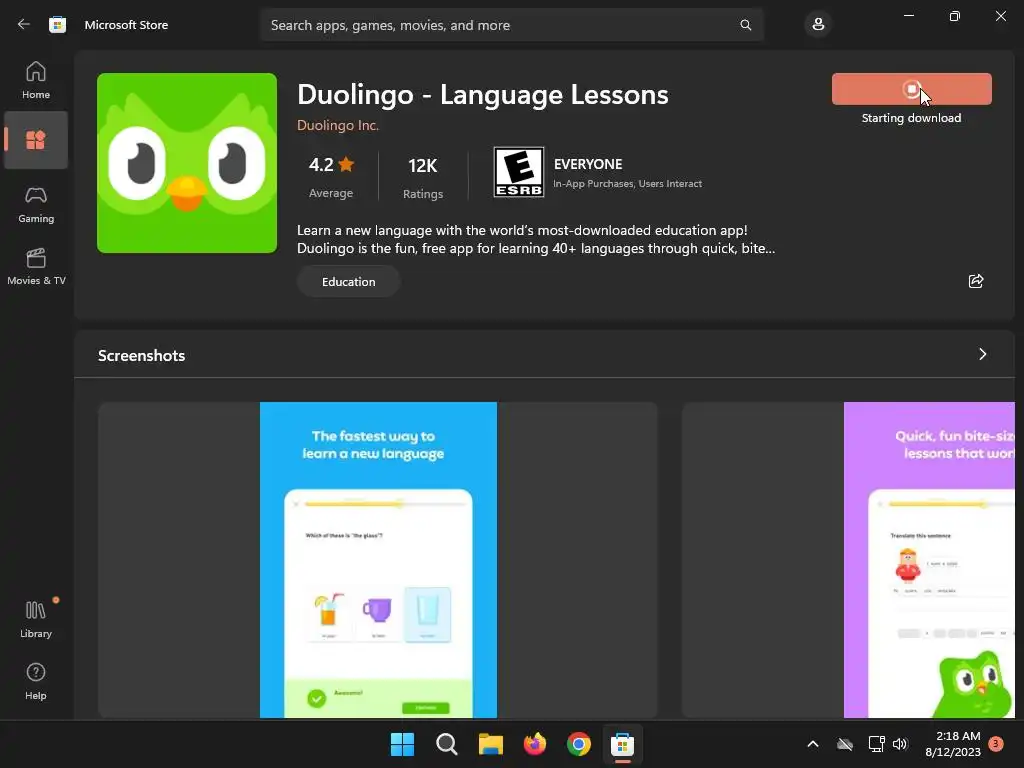The height and width of the screenshot is (768, 1024).
Task: Open the blue 'fastest way' screenshot
Action: pos(378,560)
